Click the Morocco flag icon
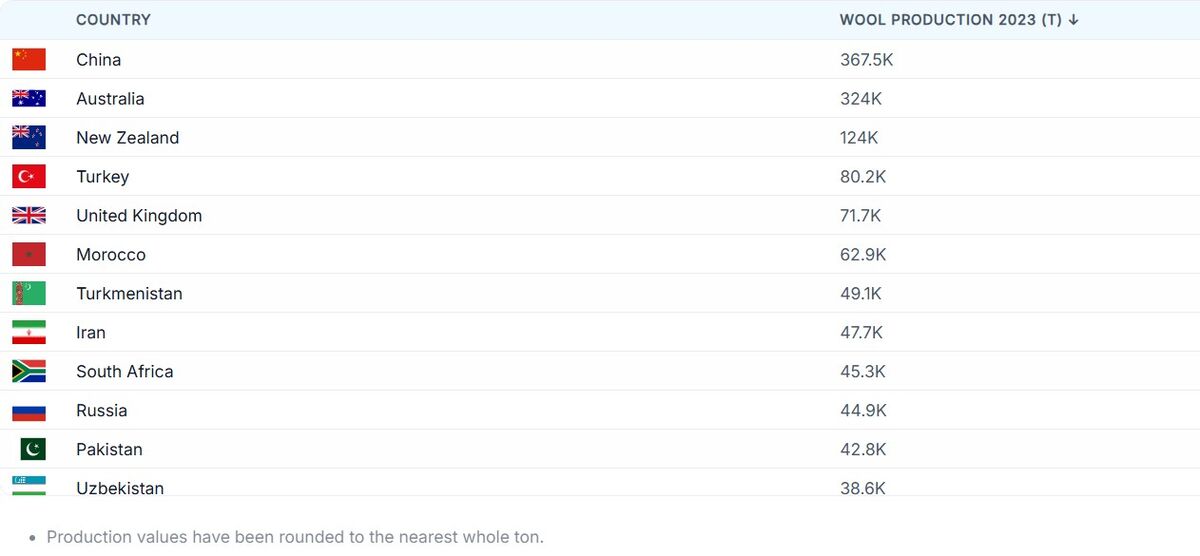Viewport: 1200px width, 556px height. pos(29,255)
